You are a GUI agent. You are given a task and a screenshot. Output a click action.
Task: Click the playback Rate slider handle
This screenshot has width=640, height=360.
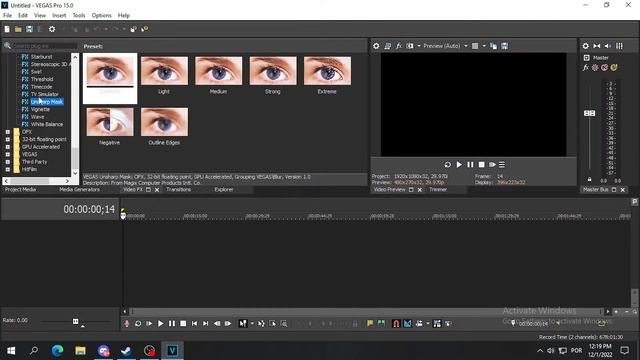coord(76,322)
